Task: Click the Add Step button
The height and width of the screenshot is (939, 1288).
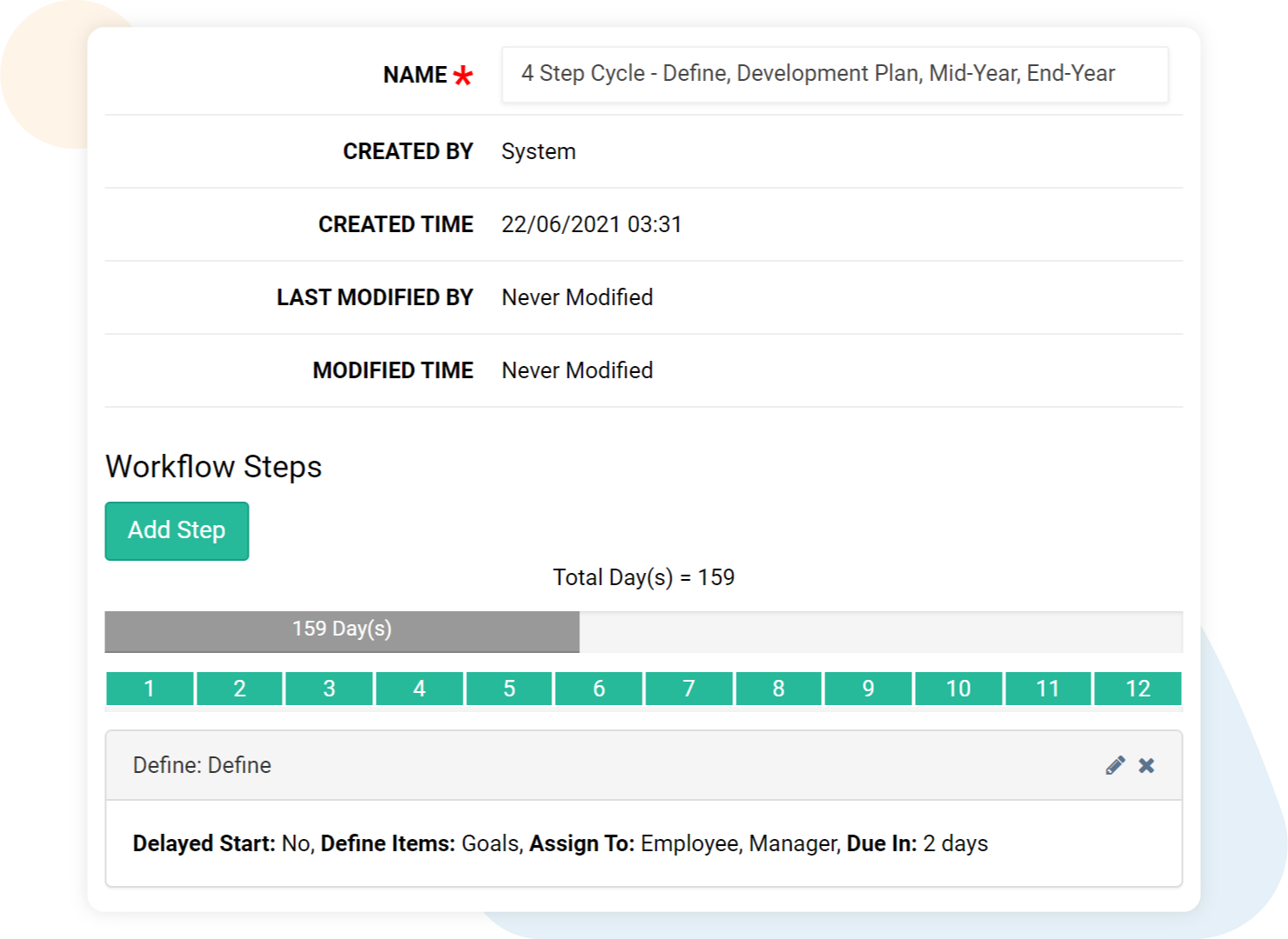Action: [177, 530]
